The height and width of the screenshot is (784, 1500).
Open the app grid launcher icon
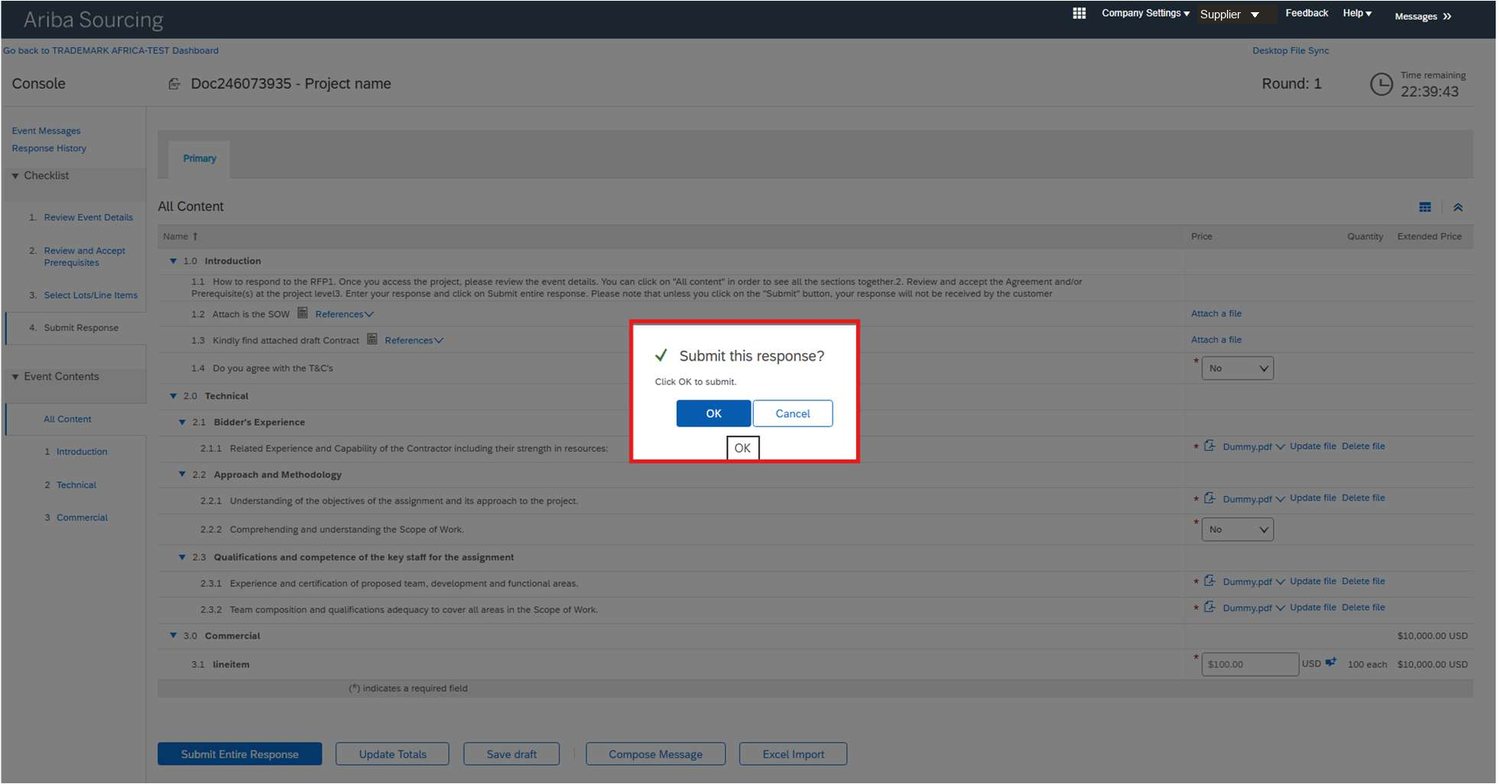[x=1079, y=13]
